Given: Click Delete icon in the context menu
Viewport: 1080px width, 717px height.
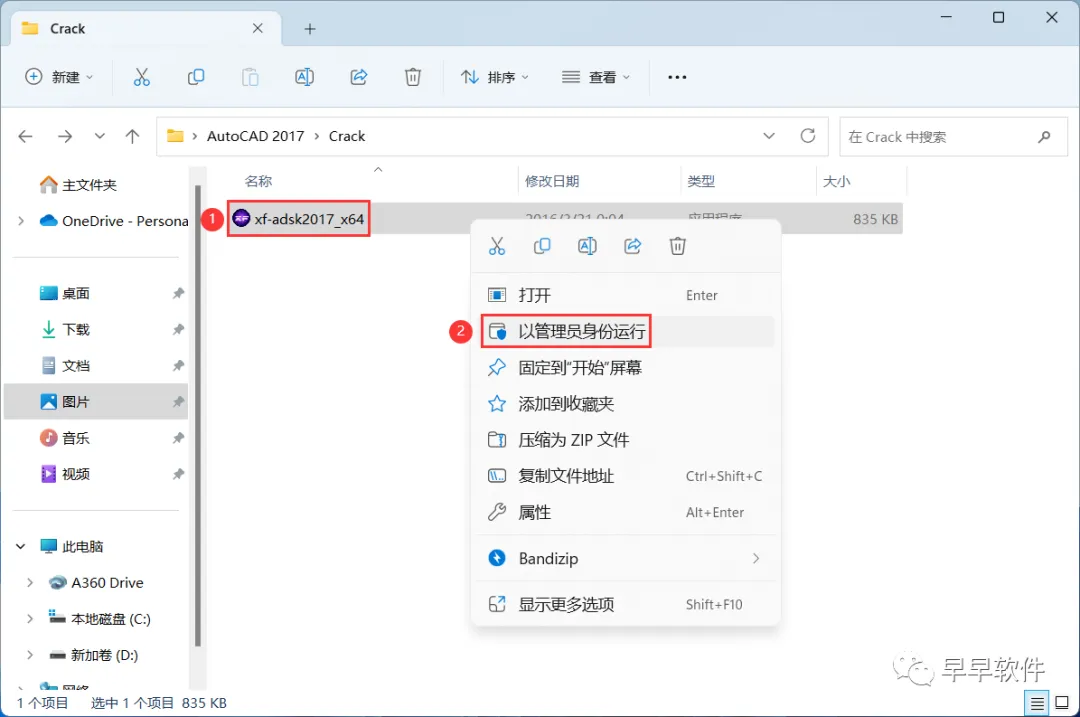Looking at the screenshot, I should 678,246.
